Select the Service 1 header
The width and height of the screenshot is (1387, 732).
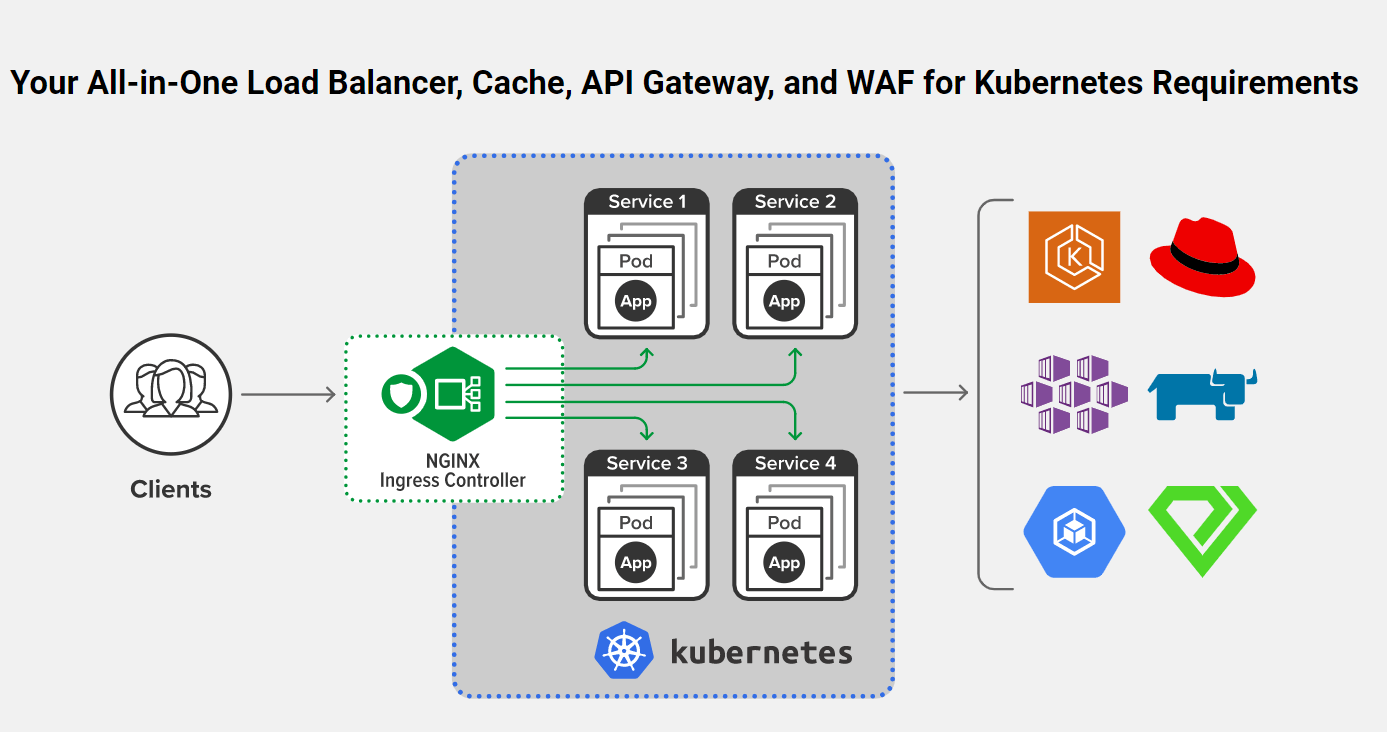click(x=647, y=202)
